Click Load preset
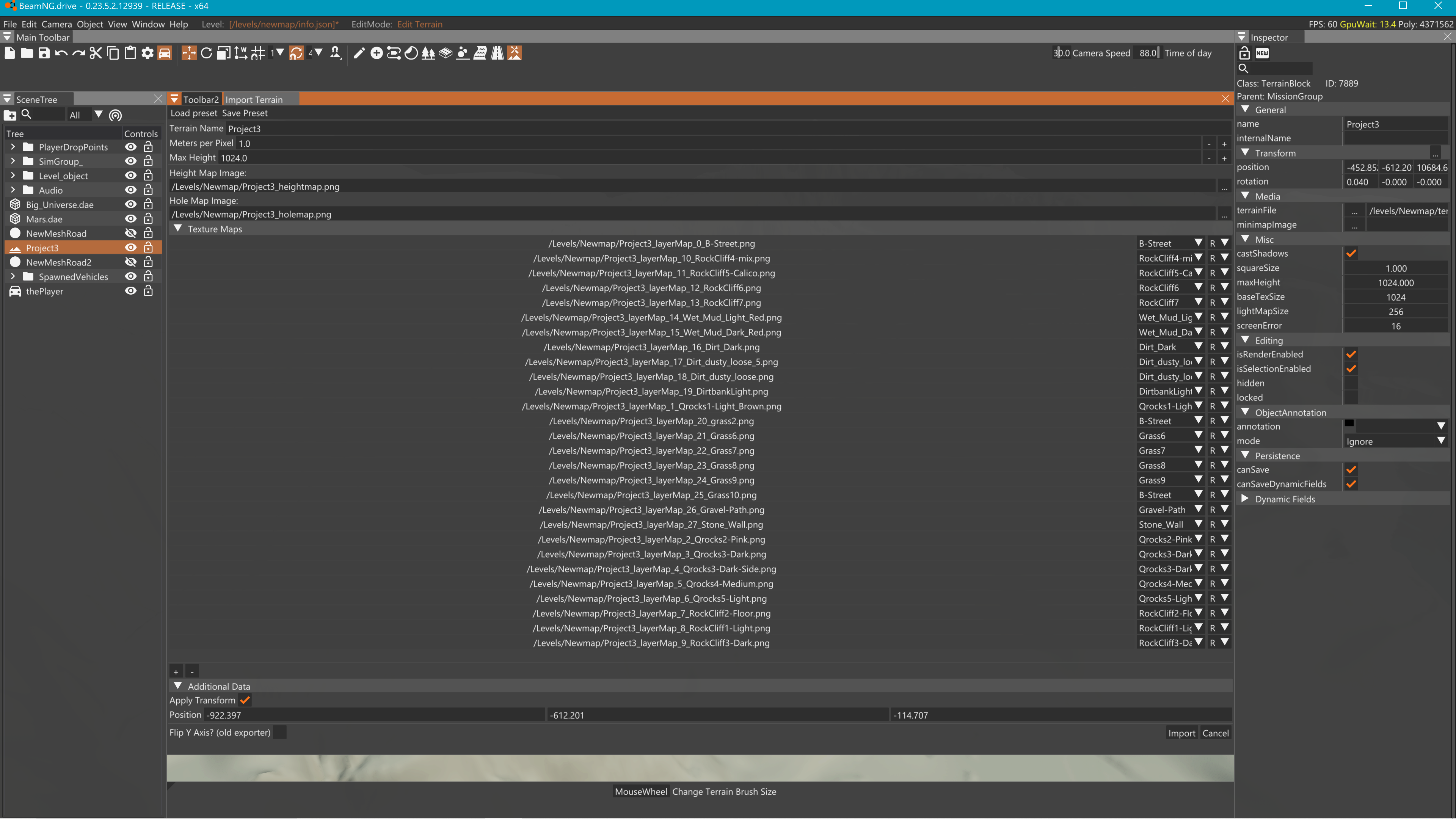 pyautogui.click(x=194, y=113)
